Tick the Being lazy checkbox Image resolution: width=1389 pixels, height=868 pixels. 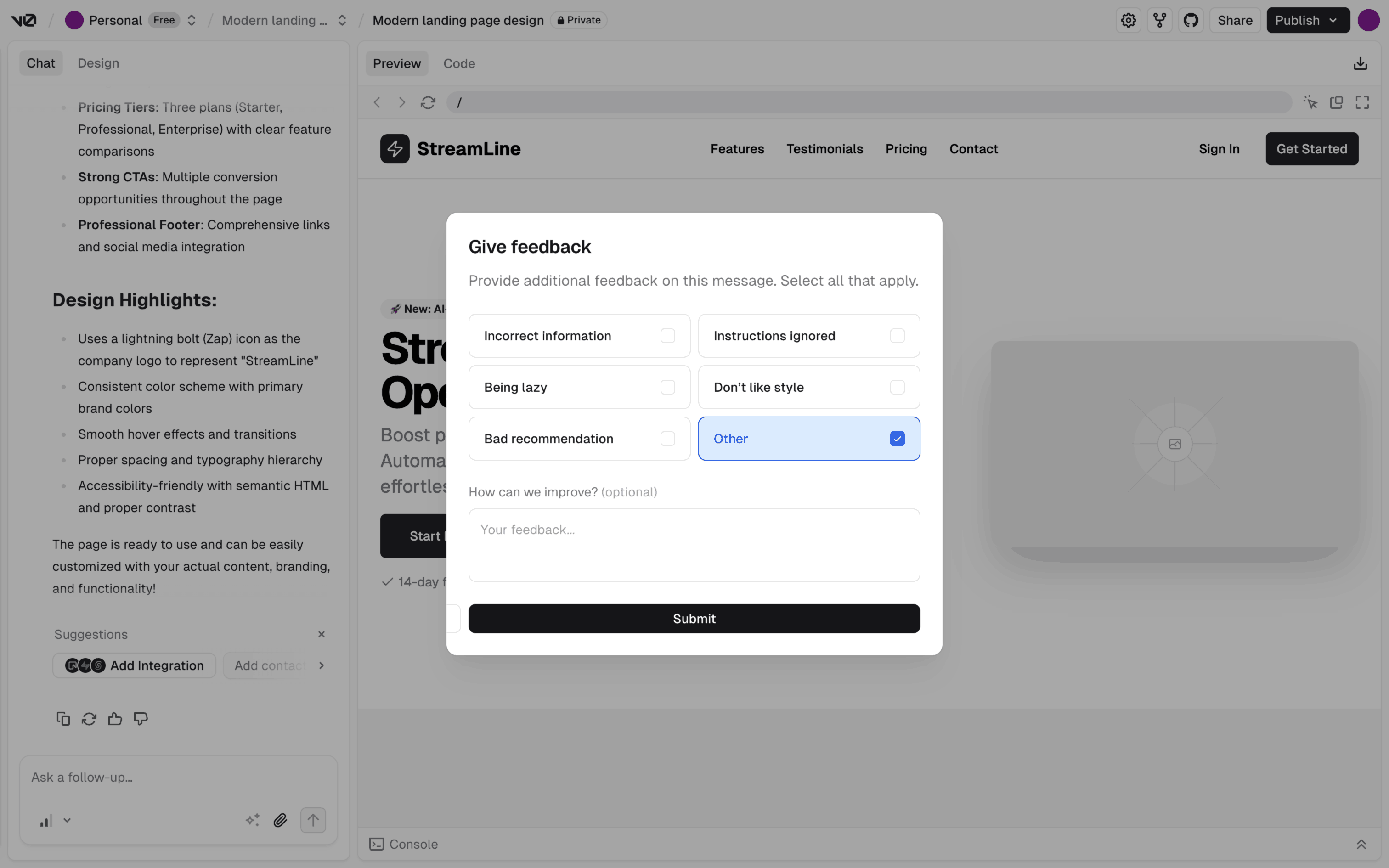(x=667, y=388)
